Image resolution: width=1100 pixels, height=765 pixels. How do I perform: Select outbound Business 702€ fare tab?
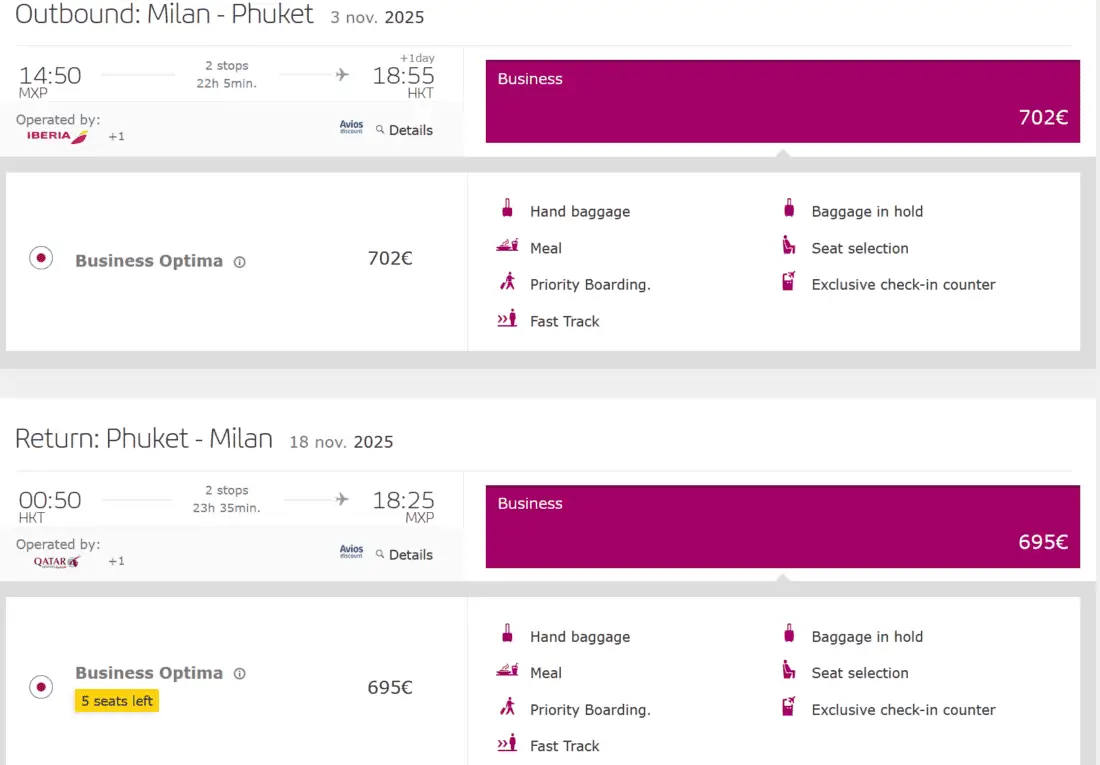point(782,101)
